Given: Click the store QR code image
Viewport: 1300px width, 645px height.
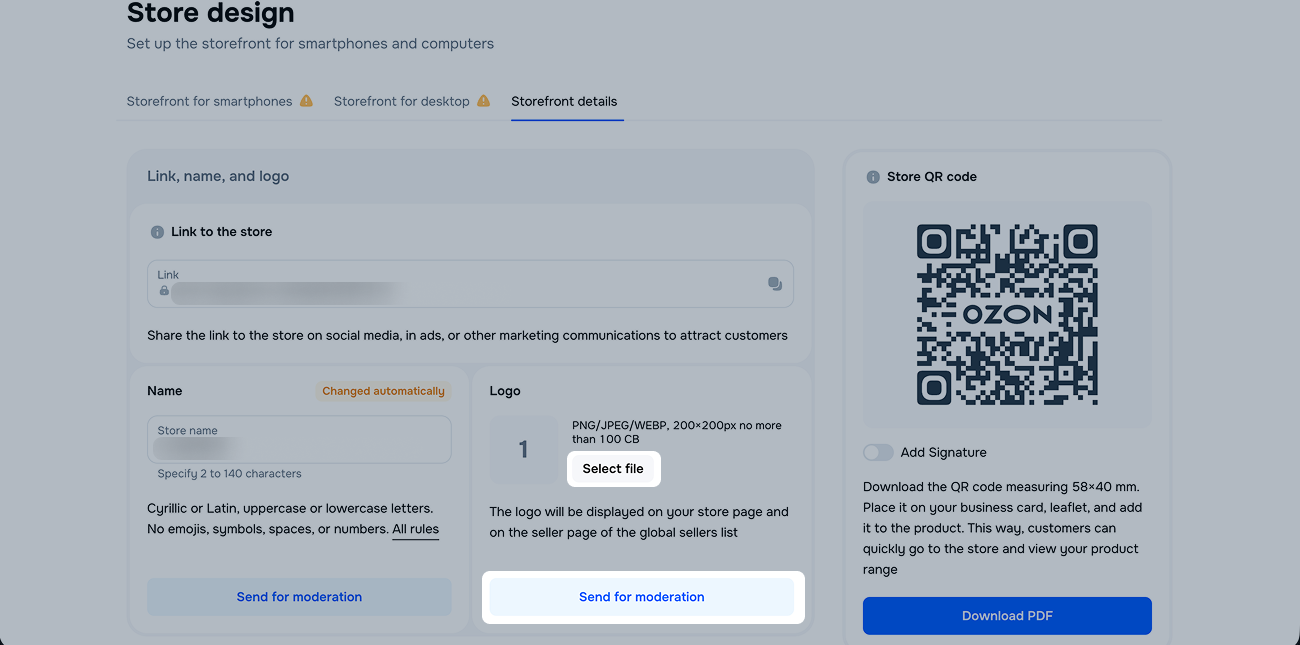Looking at the screenshot, I should 1007,314.
